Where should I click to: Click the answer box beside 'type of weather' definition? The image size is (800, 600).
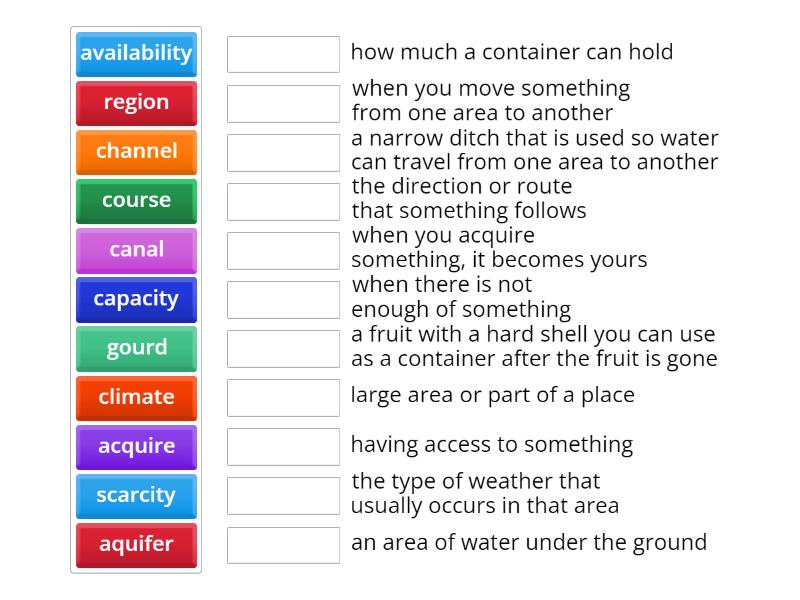point(283,495)
